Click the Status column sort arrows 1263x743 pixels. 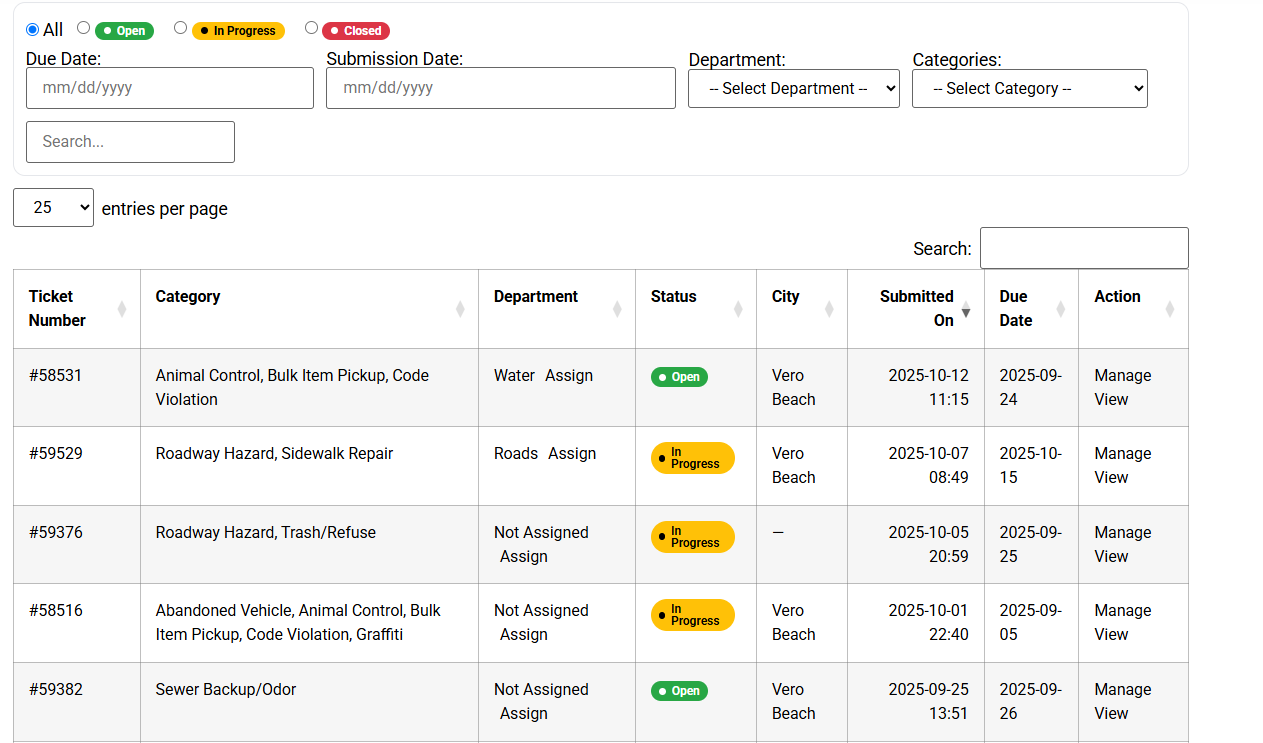(x=738, y=309)
